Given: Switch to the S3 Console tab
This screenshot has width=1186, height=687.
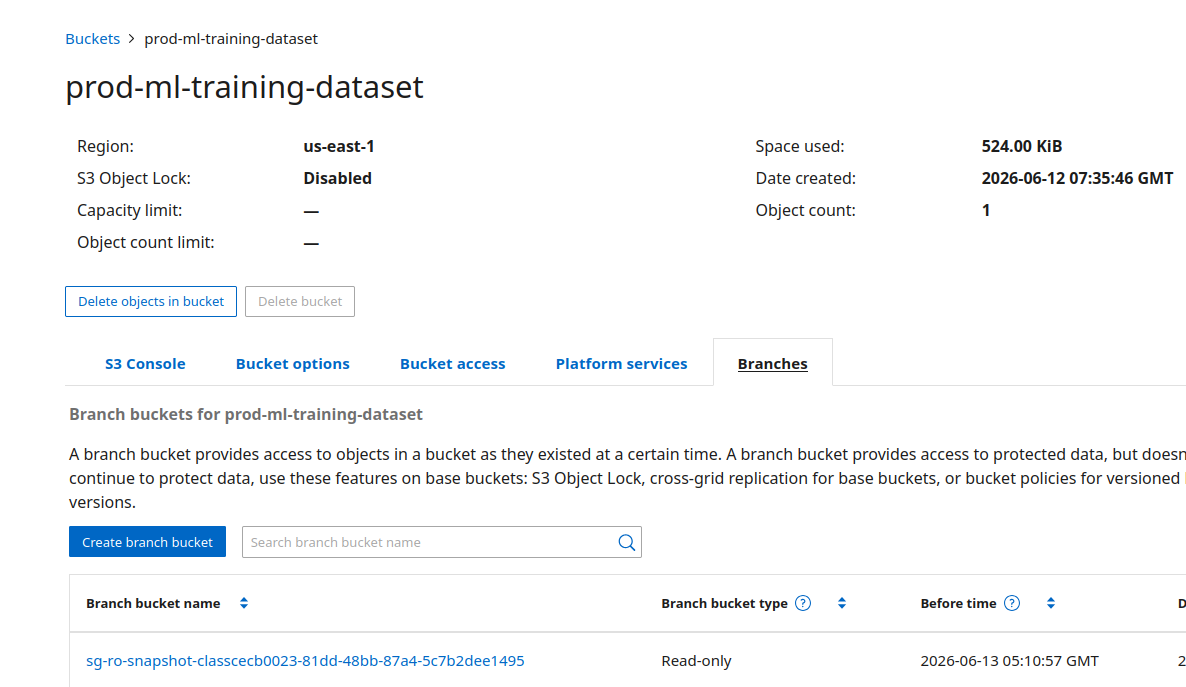Looking at the screenshot, I should [145, 364].
